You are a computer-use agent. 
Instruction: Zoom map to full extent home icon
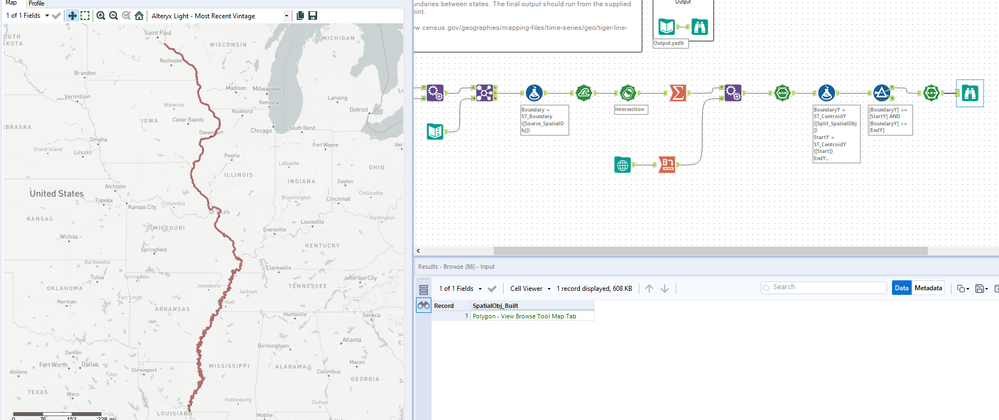pyautogui.click(x=139, y=15)
